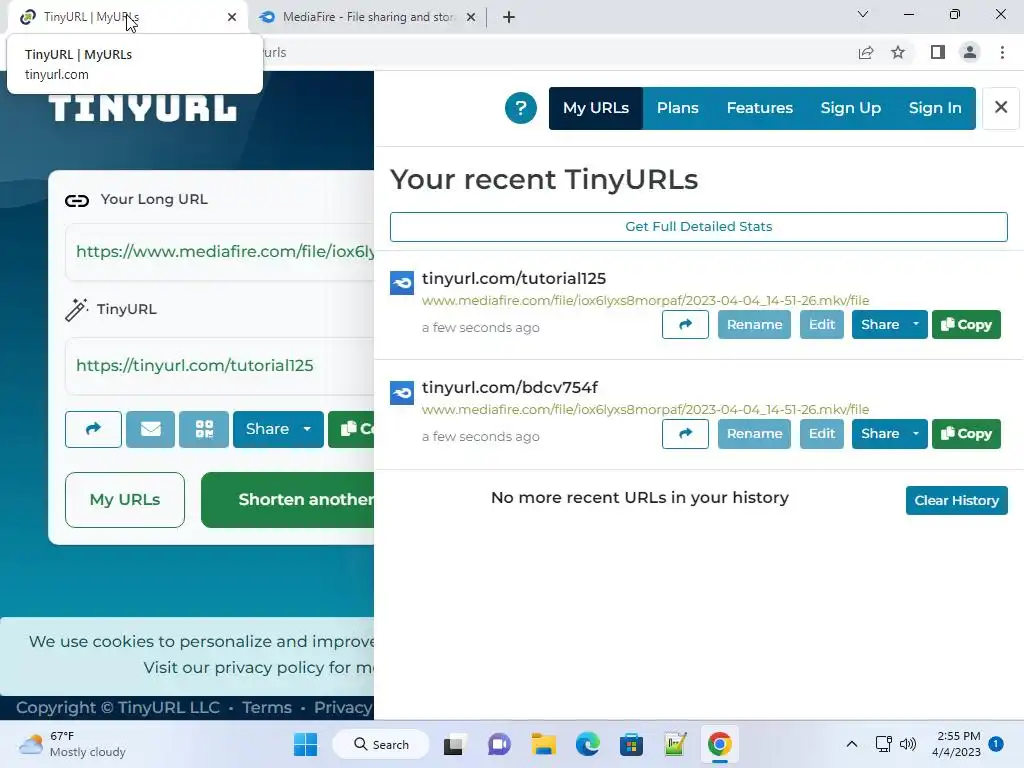This screenshot has height=768, width=1024.
Task: Open the tab search chevron
Action: pyautogui.click(x=863, y=14)
